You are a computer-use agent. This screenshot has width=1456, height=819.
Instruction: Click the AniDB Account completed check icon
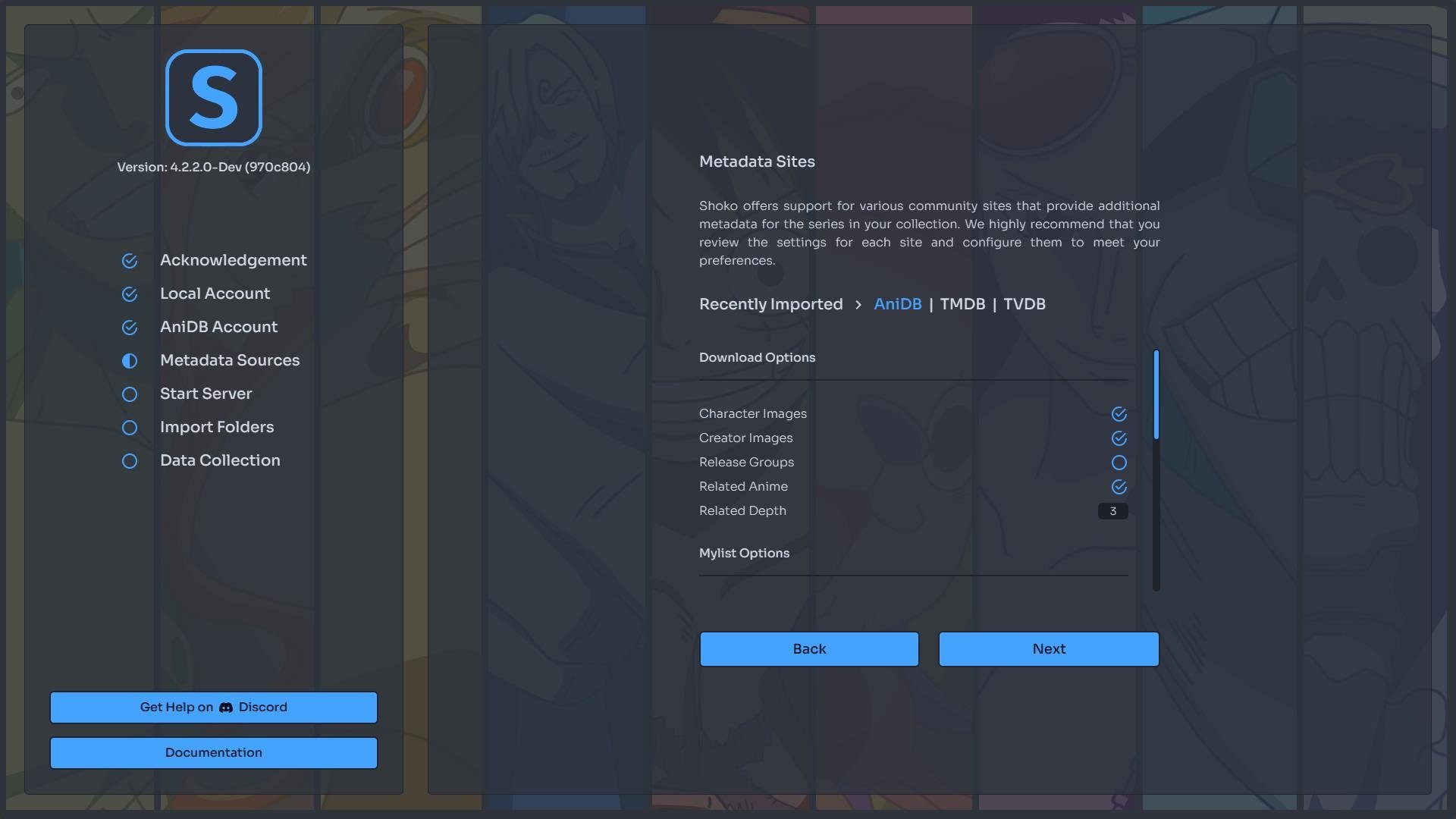(130, 328)
